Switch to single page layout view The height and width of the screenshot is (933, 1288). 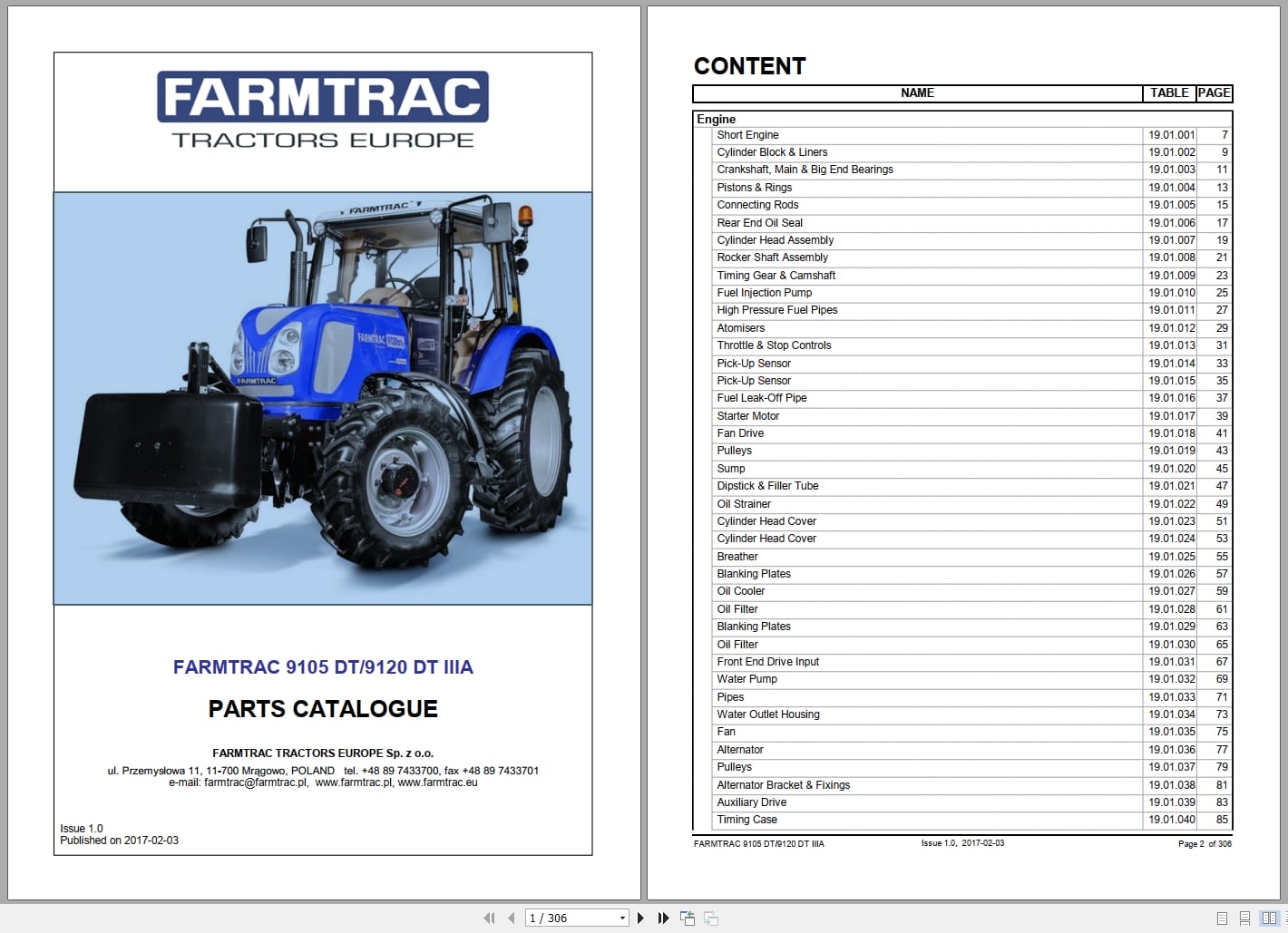pos(1221,918)
